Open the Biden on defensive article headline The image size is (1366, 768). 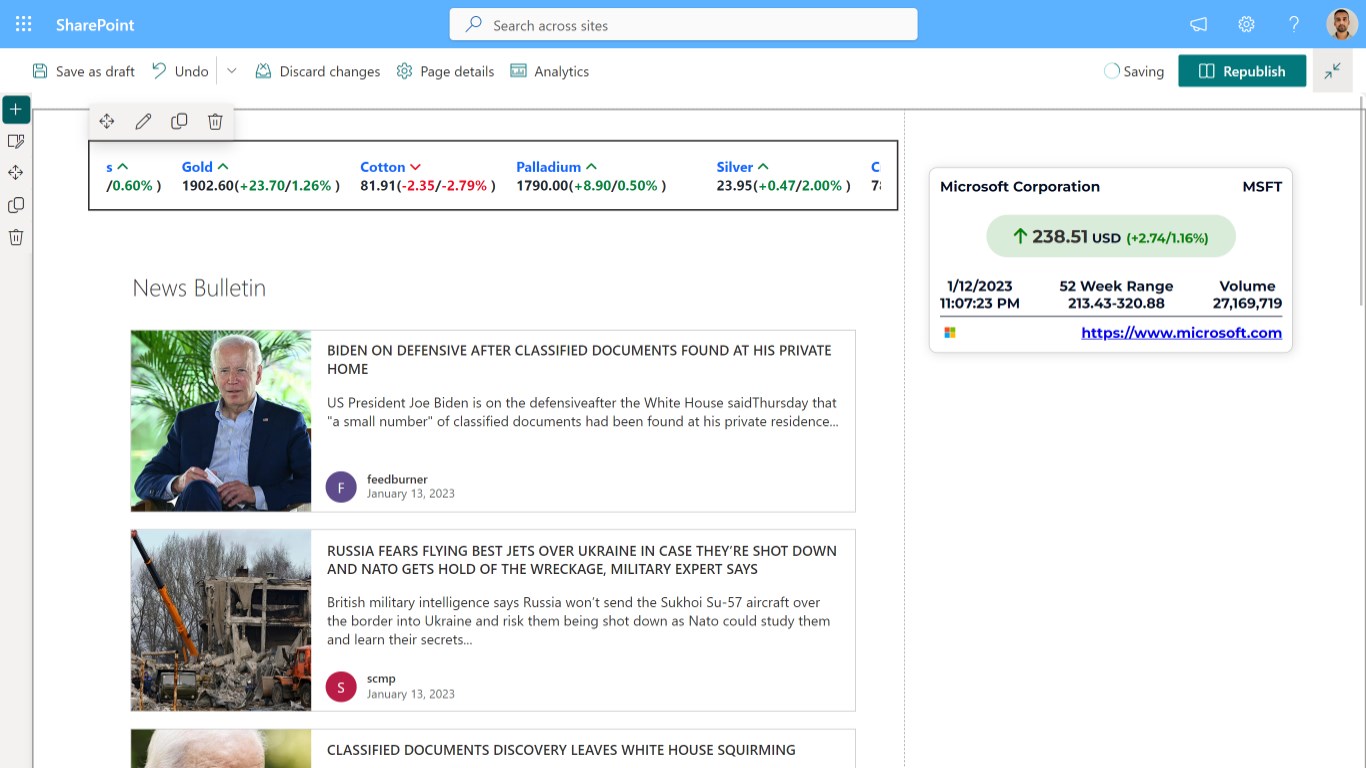579,359
